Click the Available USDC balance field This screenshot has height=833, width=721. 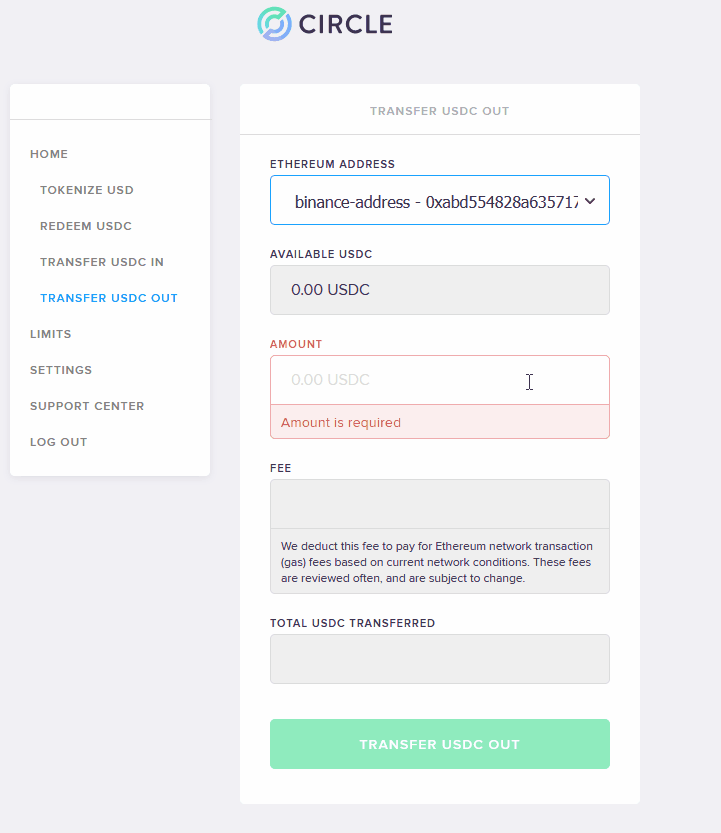click(439, 290)
